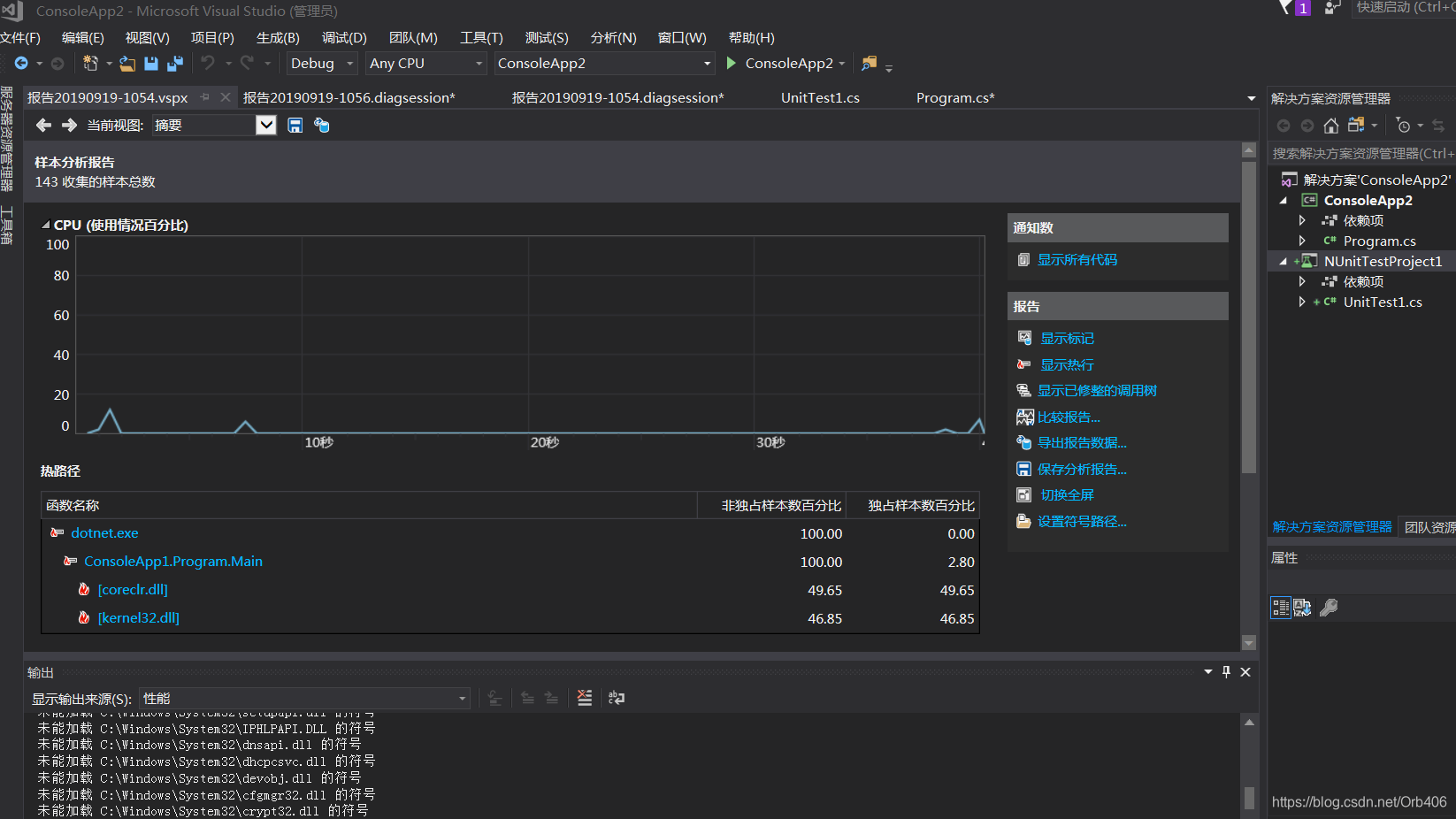Expand the Program.cs tree node

pyautogui.click(x=1302, y=241)
